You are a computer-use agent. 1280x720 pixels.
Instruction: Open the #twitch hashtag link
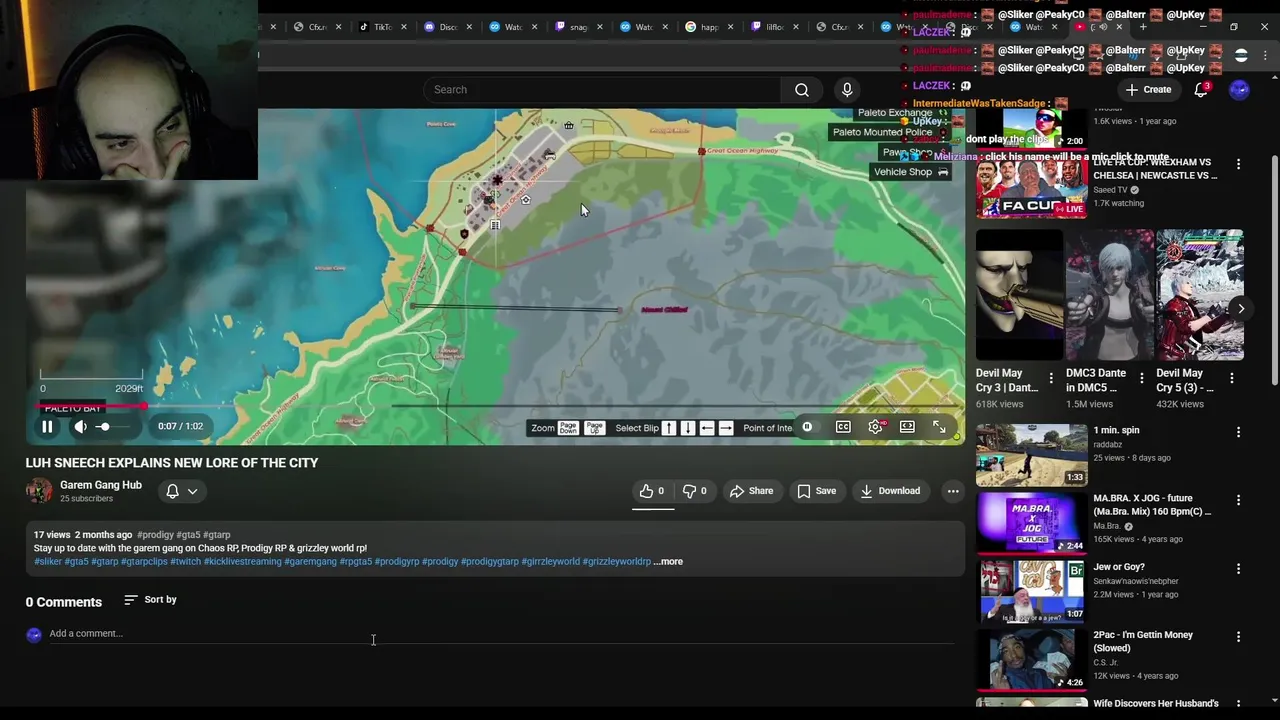(x=185, y=562)
